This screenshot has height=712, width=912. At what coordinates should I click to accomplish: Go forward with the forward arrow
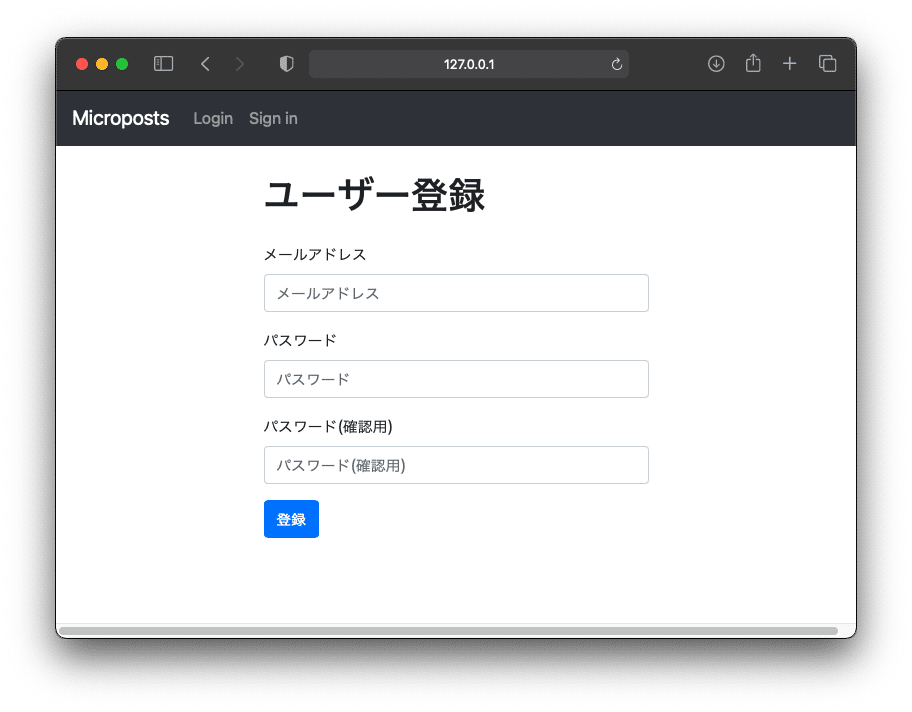(240, 64)
